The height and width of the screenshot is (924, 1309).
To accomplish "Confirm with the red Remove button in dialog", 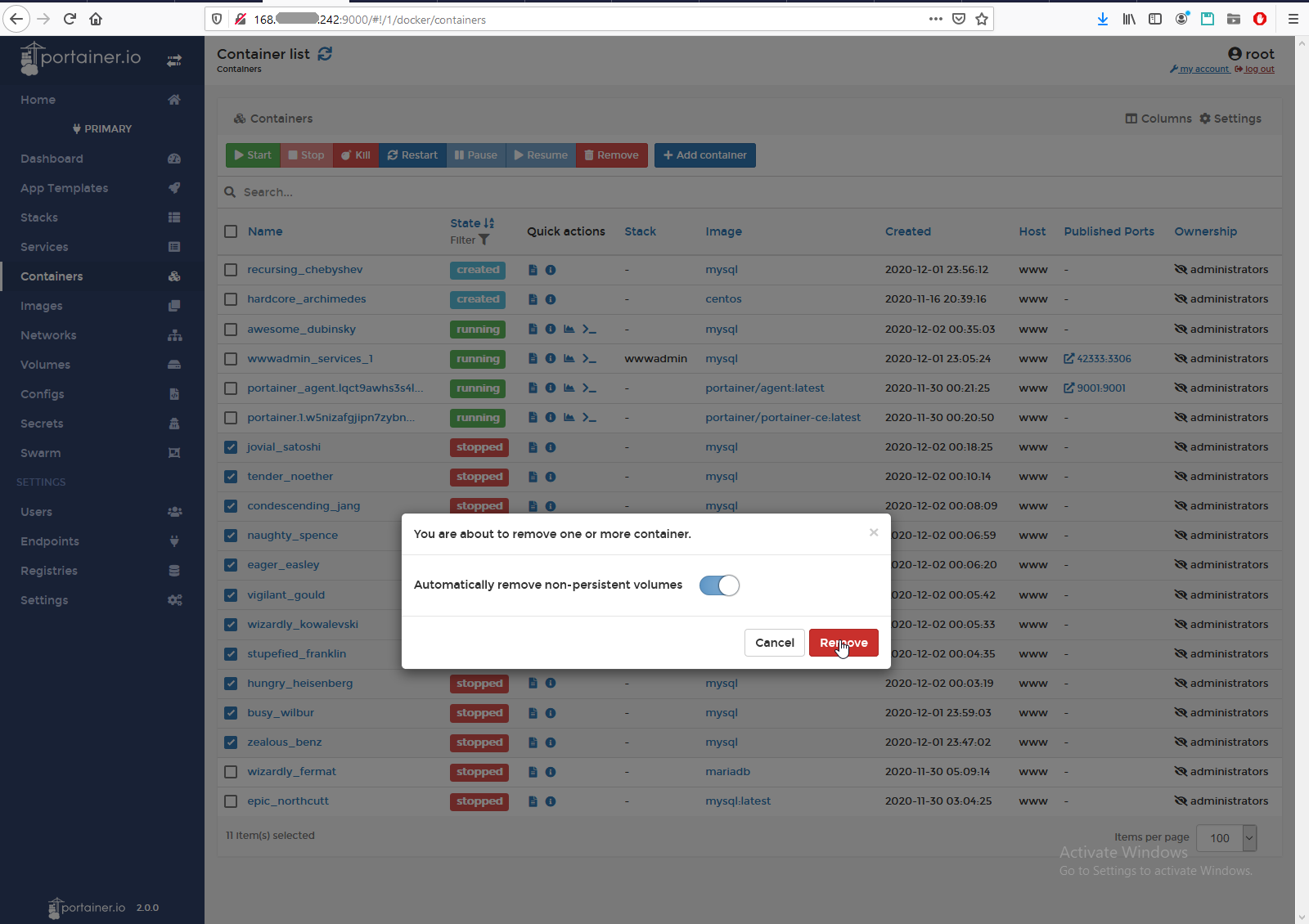I will pyautogui.click(x=843, y=643).
